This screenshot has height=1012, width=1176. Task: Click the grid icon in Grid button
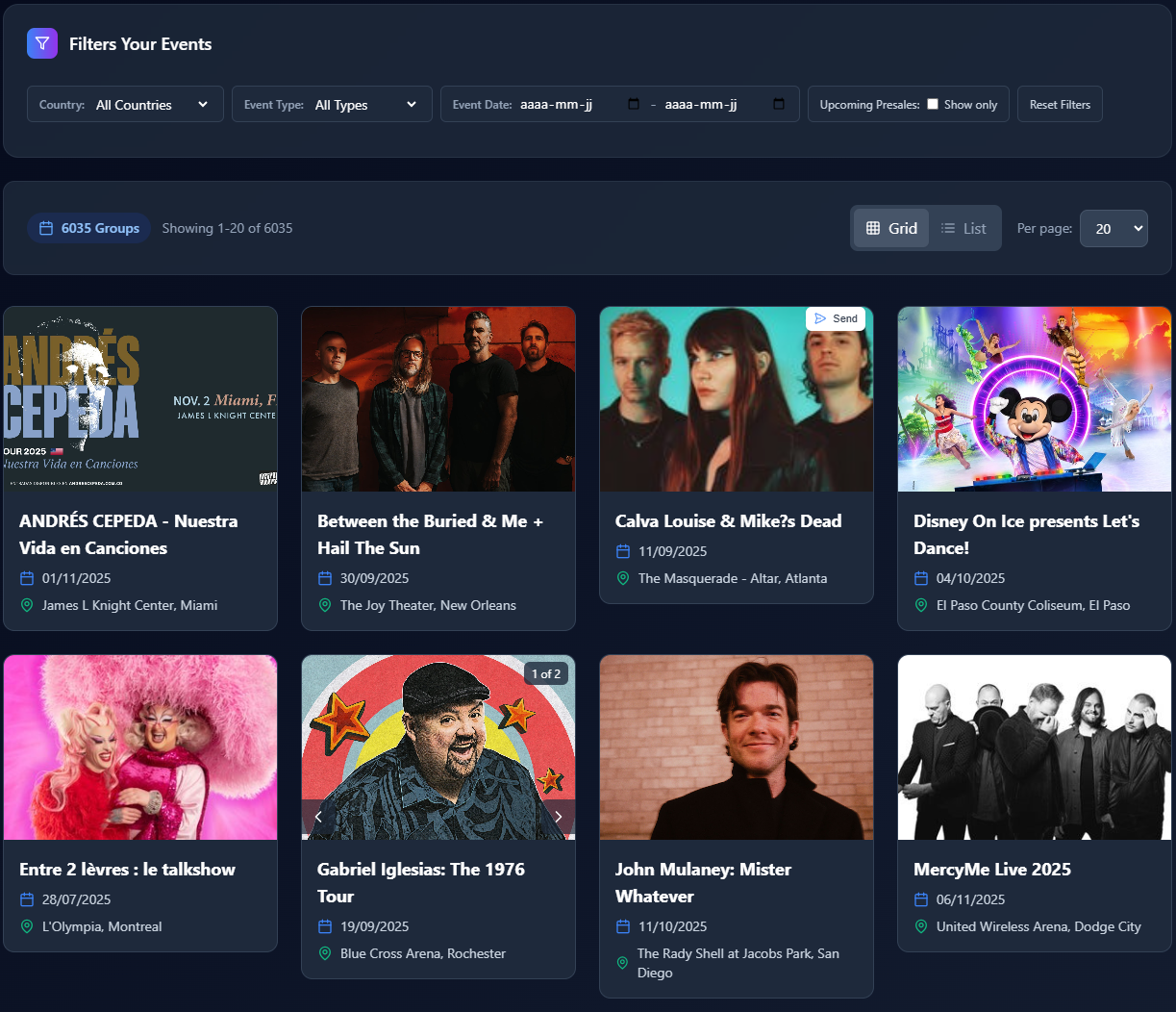[x=873, y=228]
